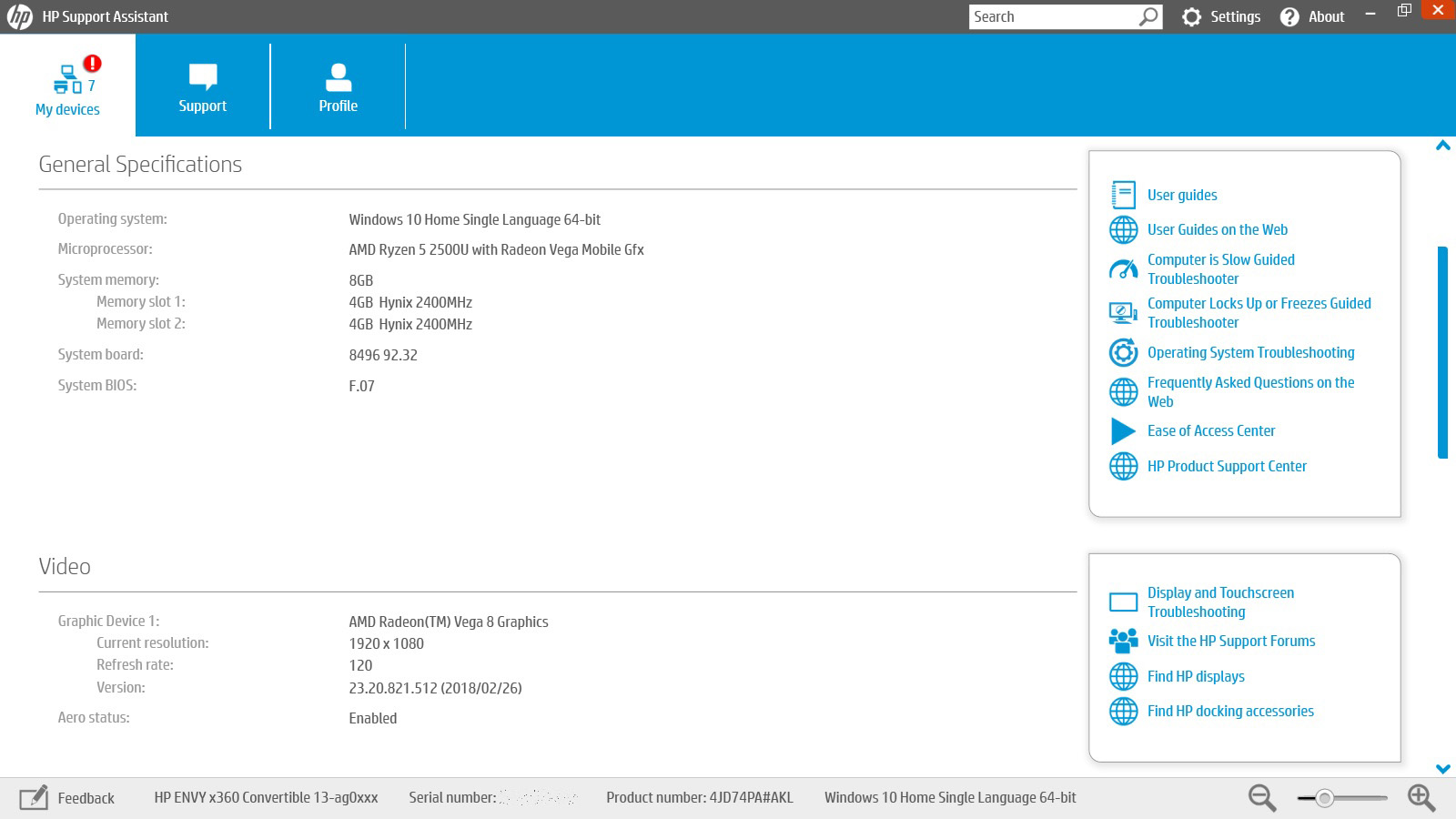Click the blue vertical scrollbar thumb
Screen dimensions: 1456x819
tap(1442, 352)
